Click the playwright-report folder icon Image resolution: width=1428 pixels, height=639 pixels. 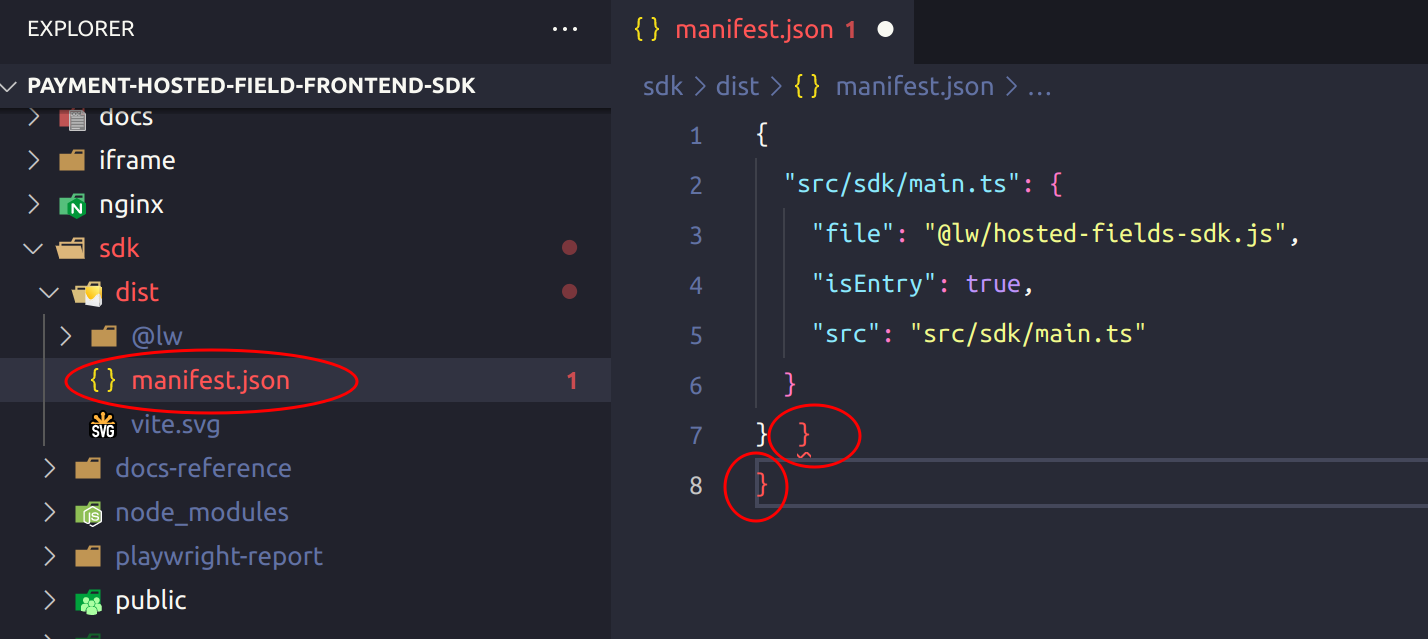point(88,557)
